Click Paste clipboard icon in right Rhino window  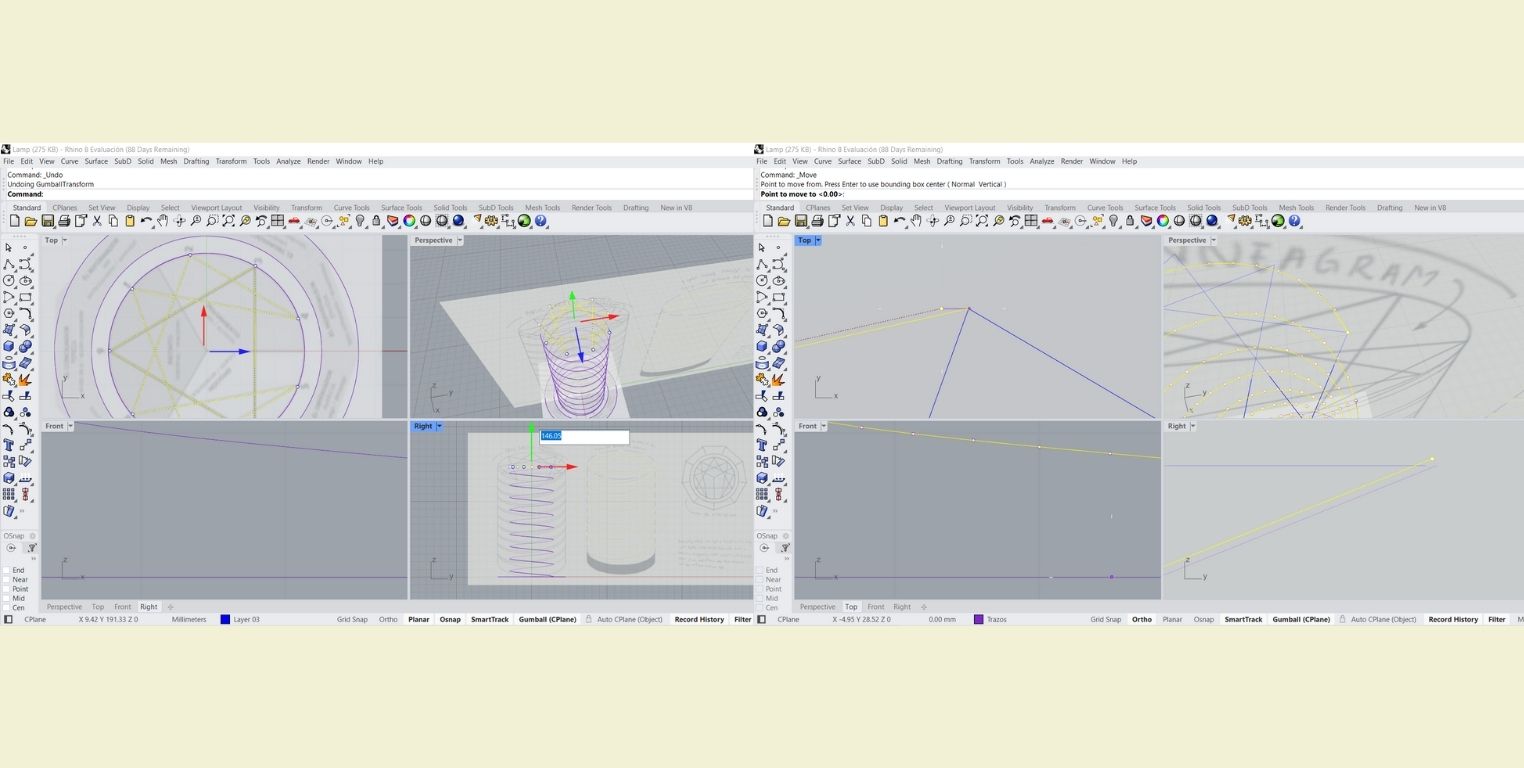(x=883, y=221)
